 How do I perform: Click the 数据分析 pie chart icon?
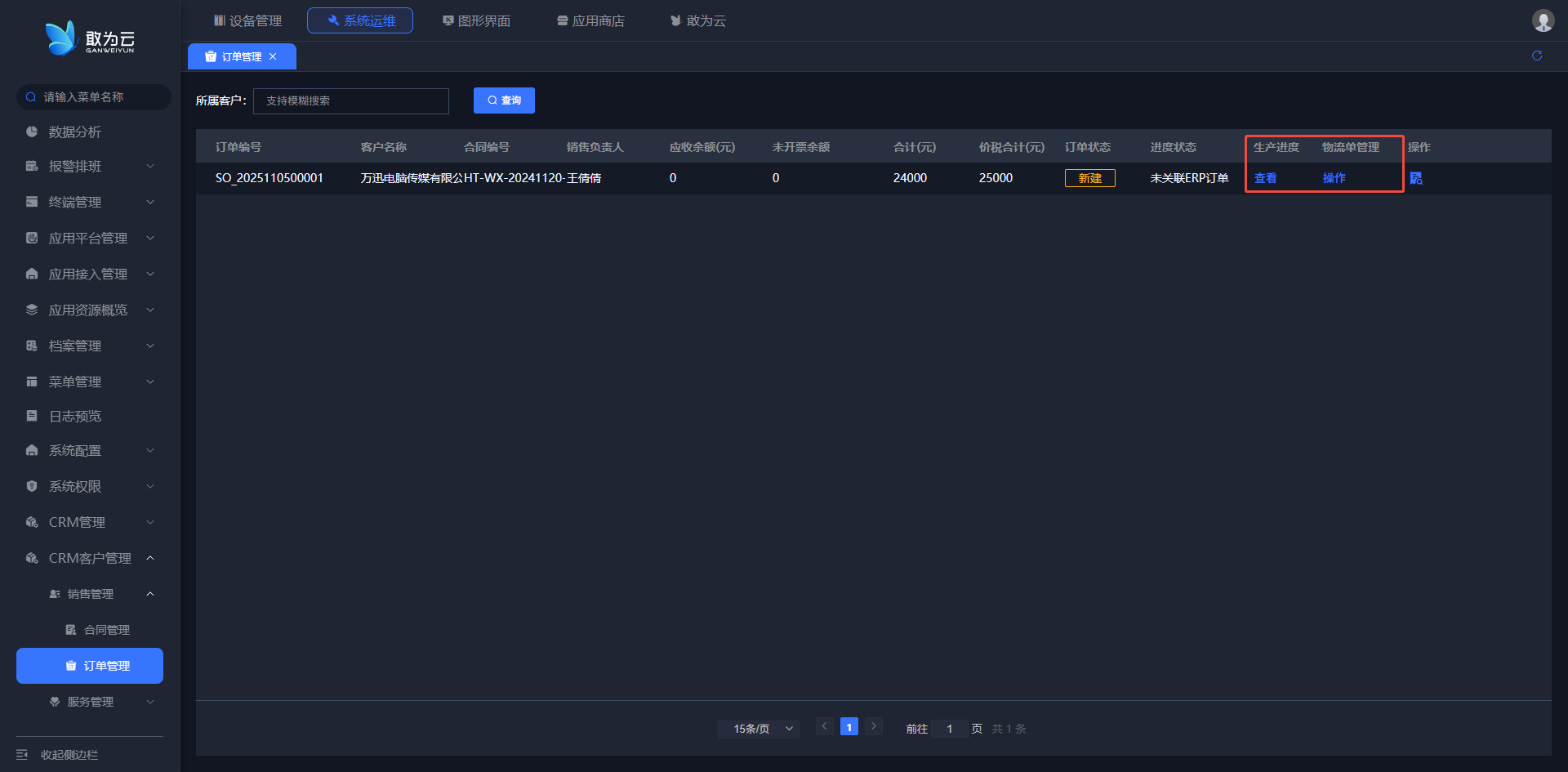coord(32,132)
